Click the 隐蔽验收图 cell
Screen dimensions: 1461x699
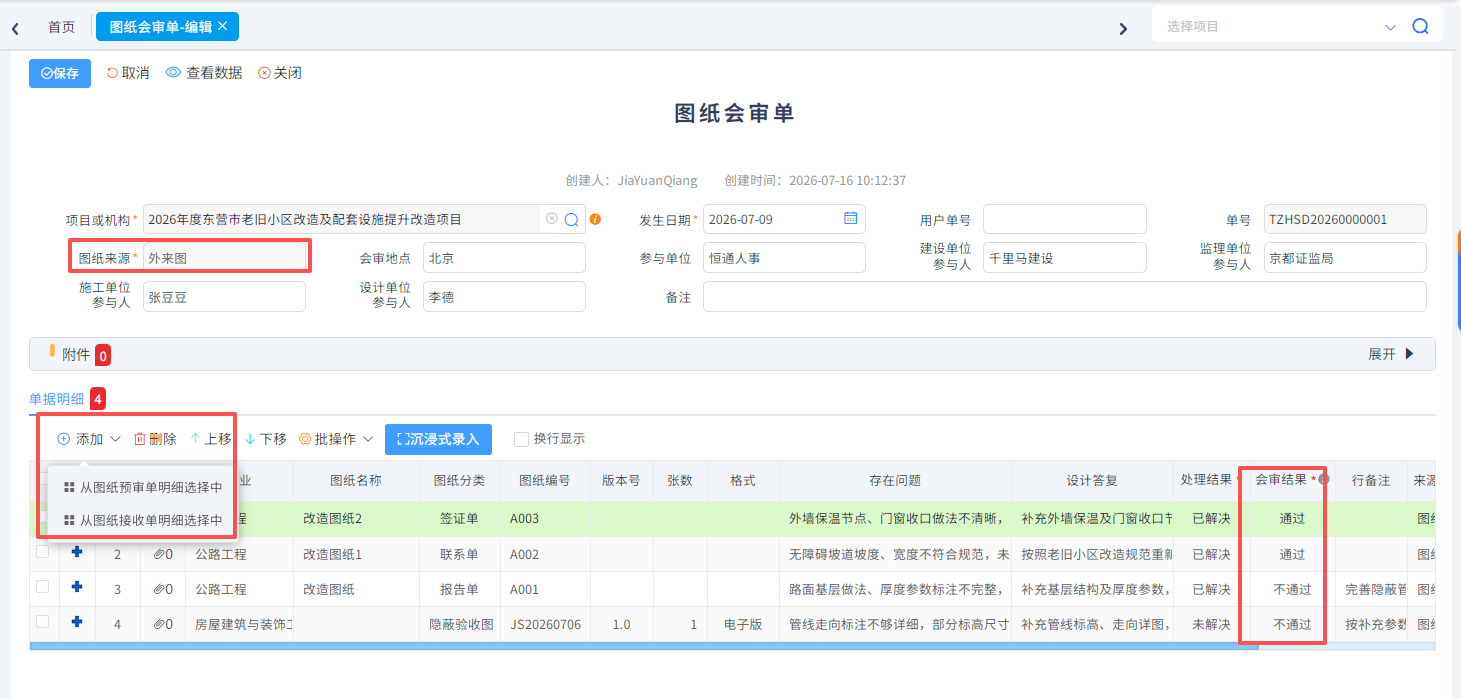pyautogui.click(x=461, y=624)
